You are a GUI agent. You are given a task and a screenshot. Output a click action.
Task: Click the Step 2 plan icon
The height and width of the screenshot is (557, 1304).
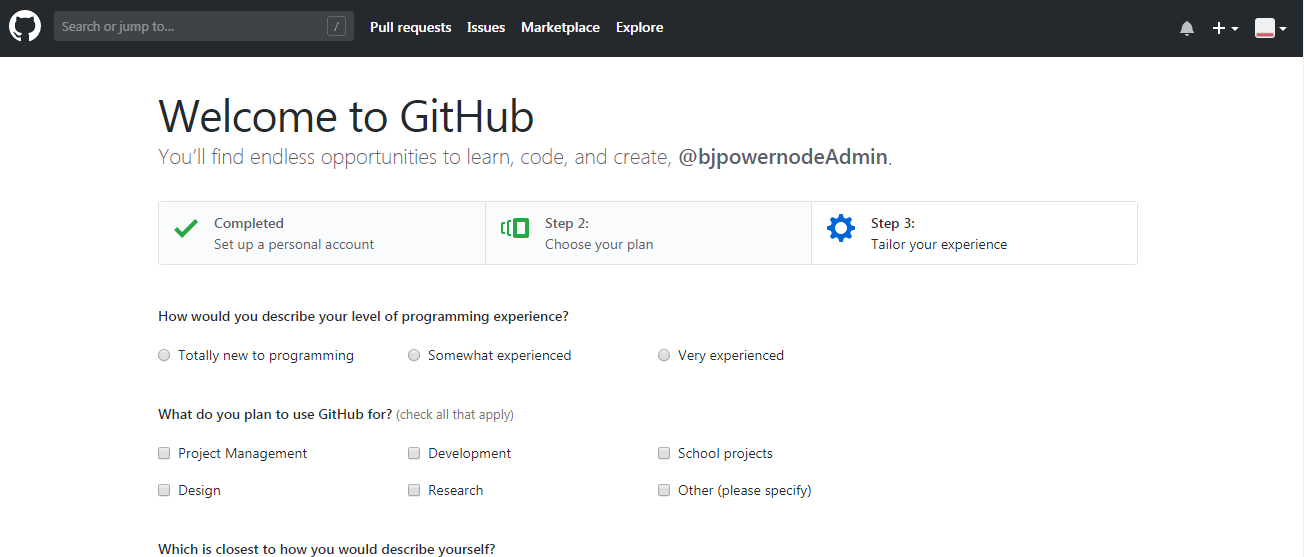pyautogui.click(x=514, y=229)
